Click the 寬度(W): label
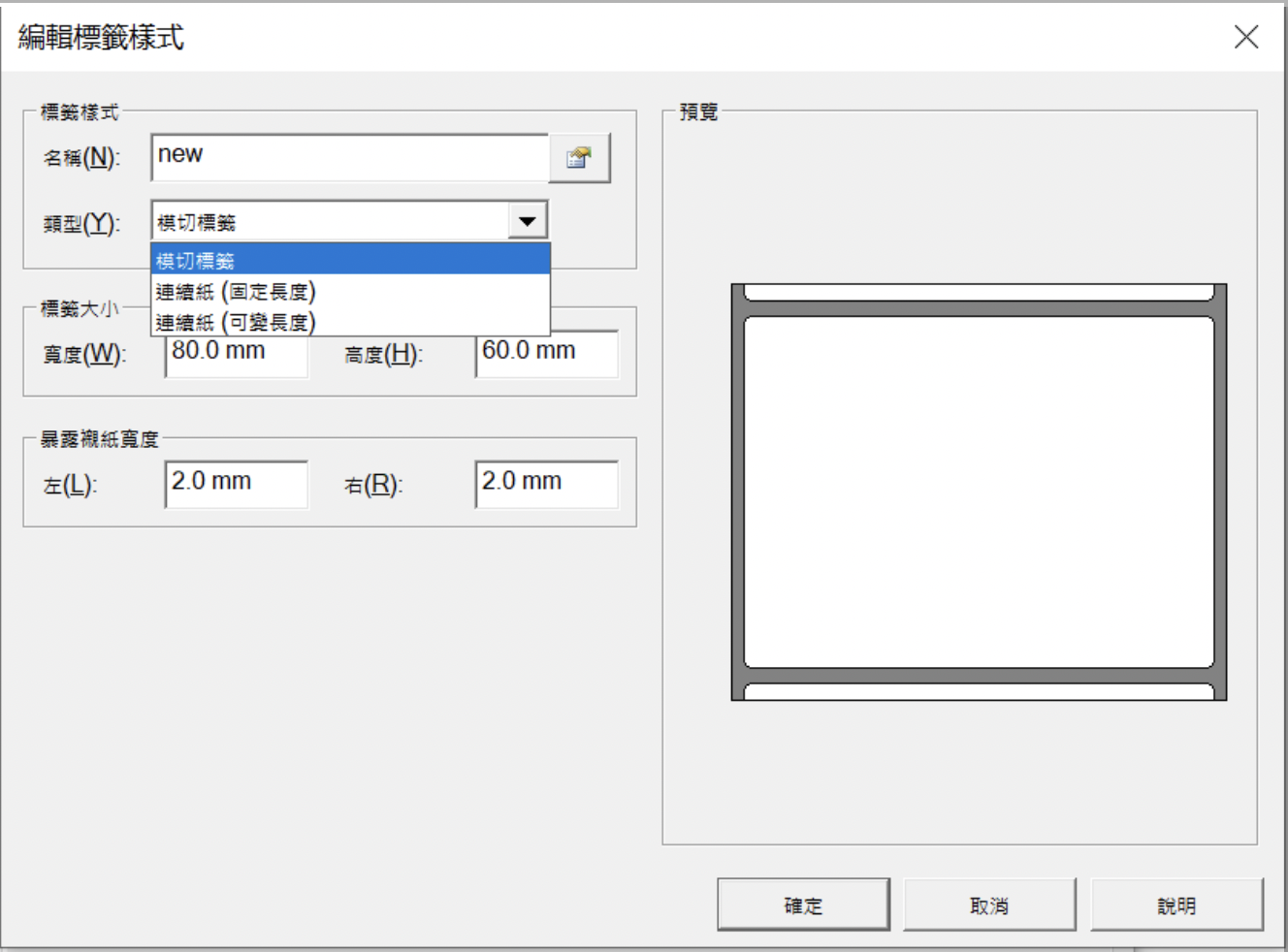The image size is (1288, 952). 84,354
